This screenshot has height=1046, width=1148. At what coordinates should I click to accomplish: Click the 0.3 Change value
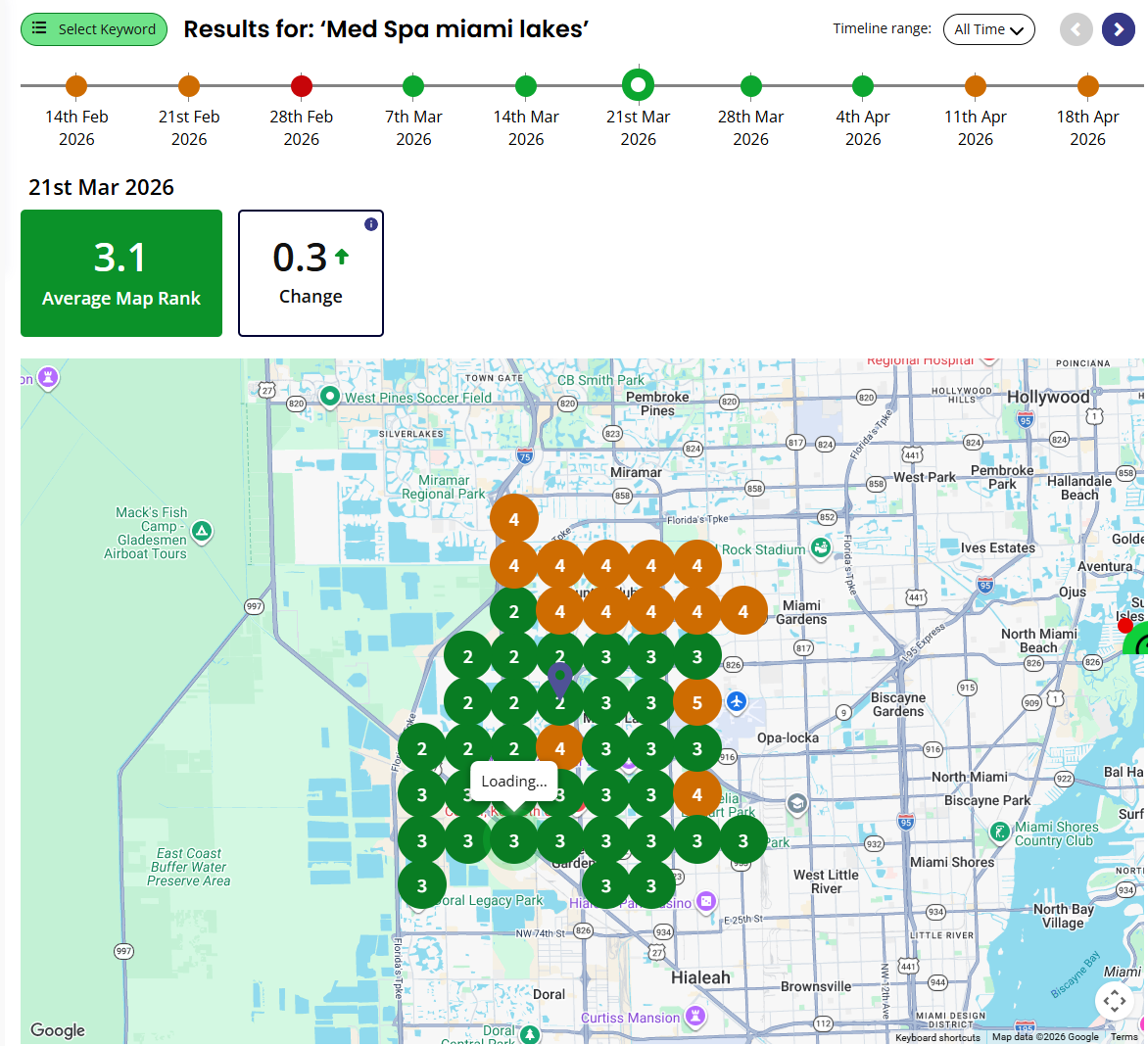tap(300, 258)
